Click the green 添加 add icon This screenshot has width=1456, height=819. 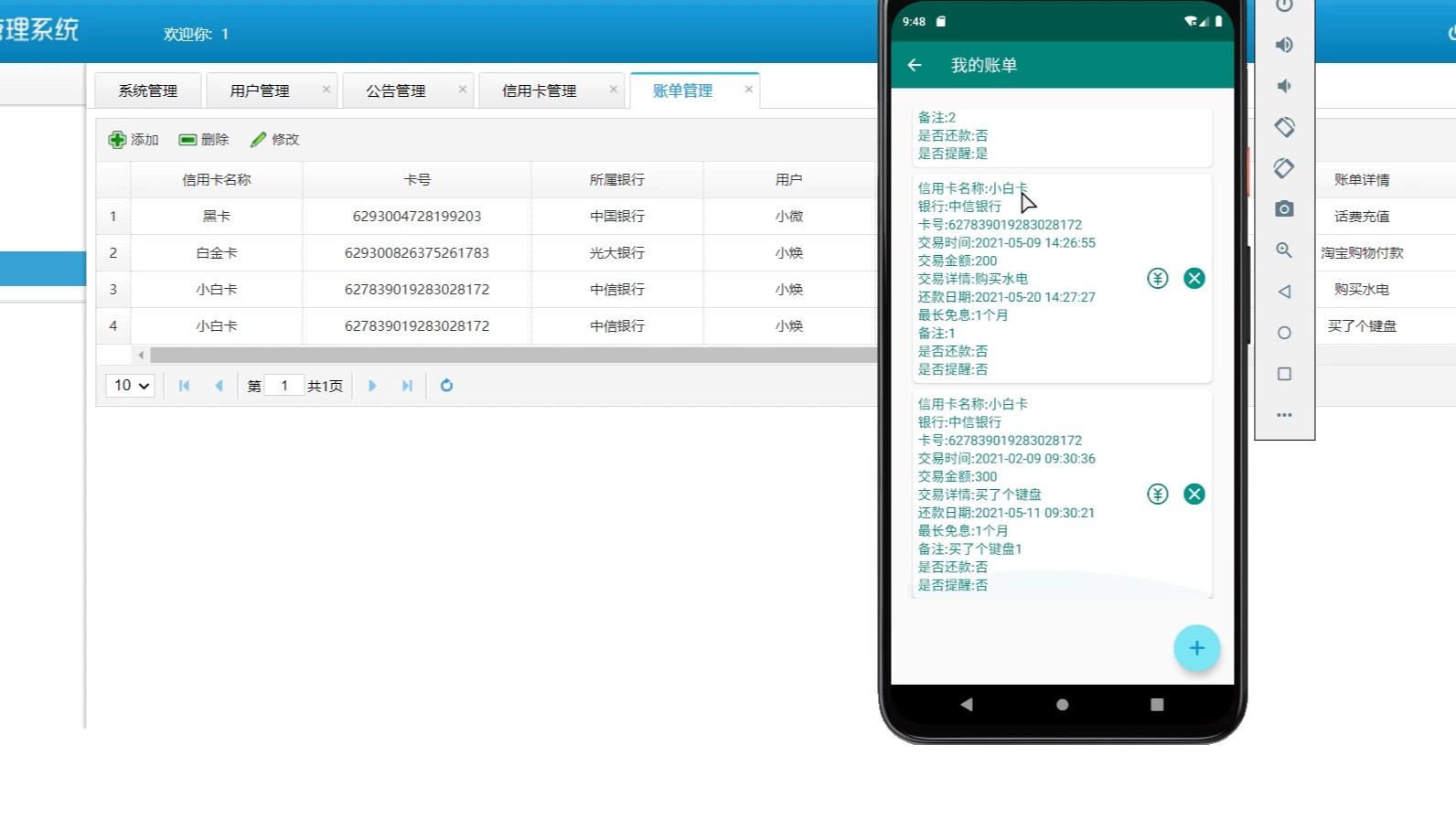(x=117, y=140)
